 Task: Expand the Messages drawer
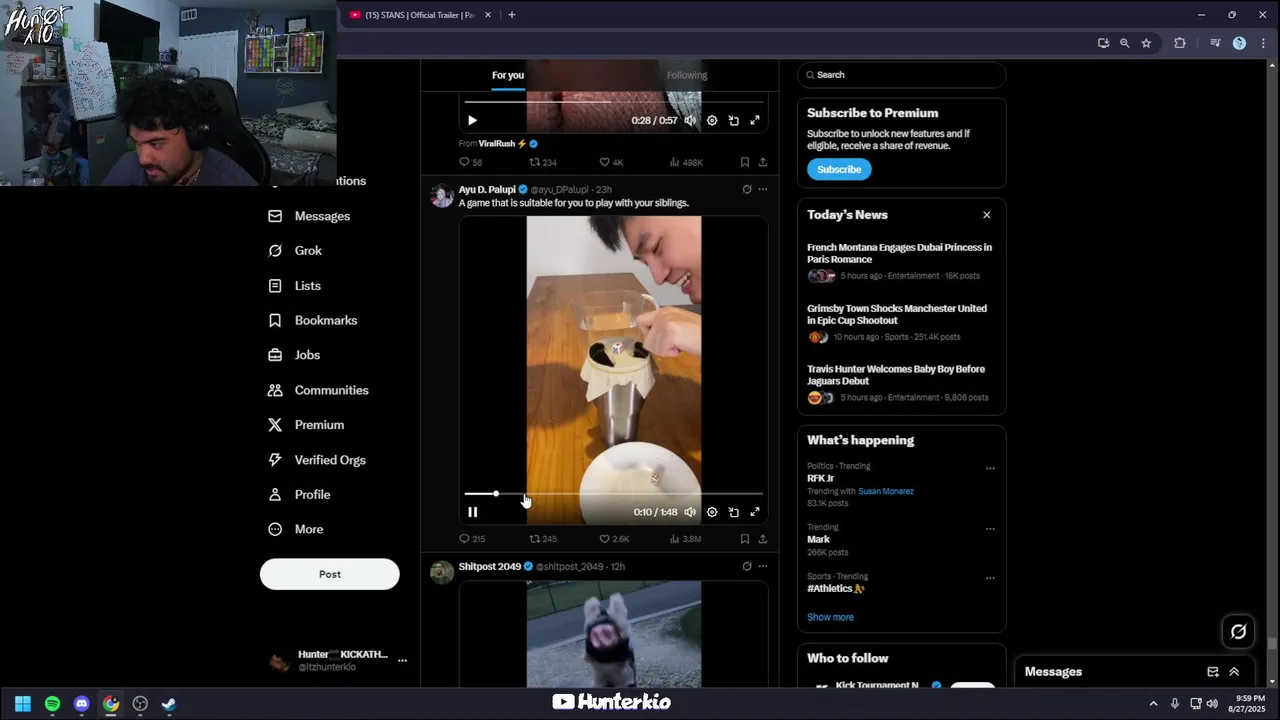pos(1234,672)
